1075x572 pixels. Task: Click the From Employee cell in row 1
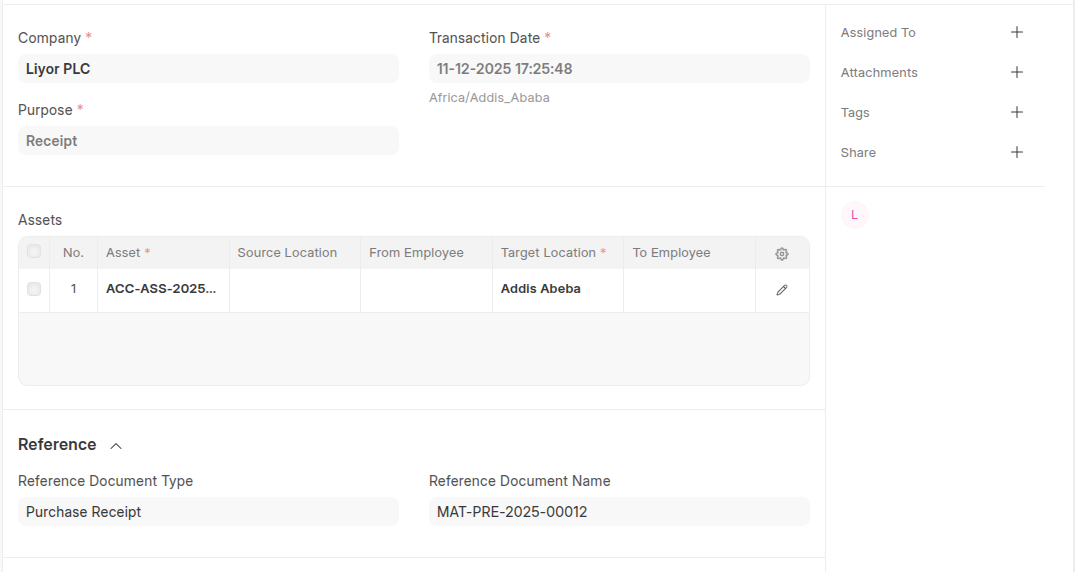point(426,289)
